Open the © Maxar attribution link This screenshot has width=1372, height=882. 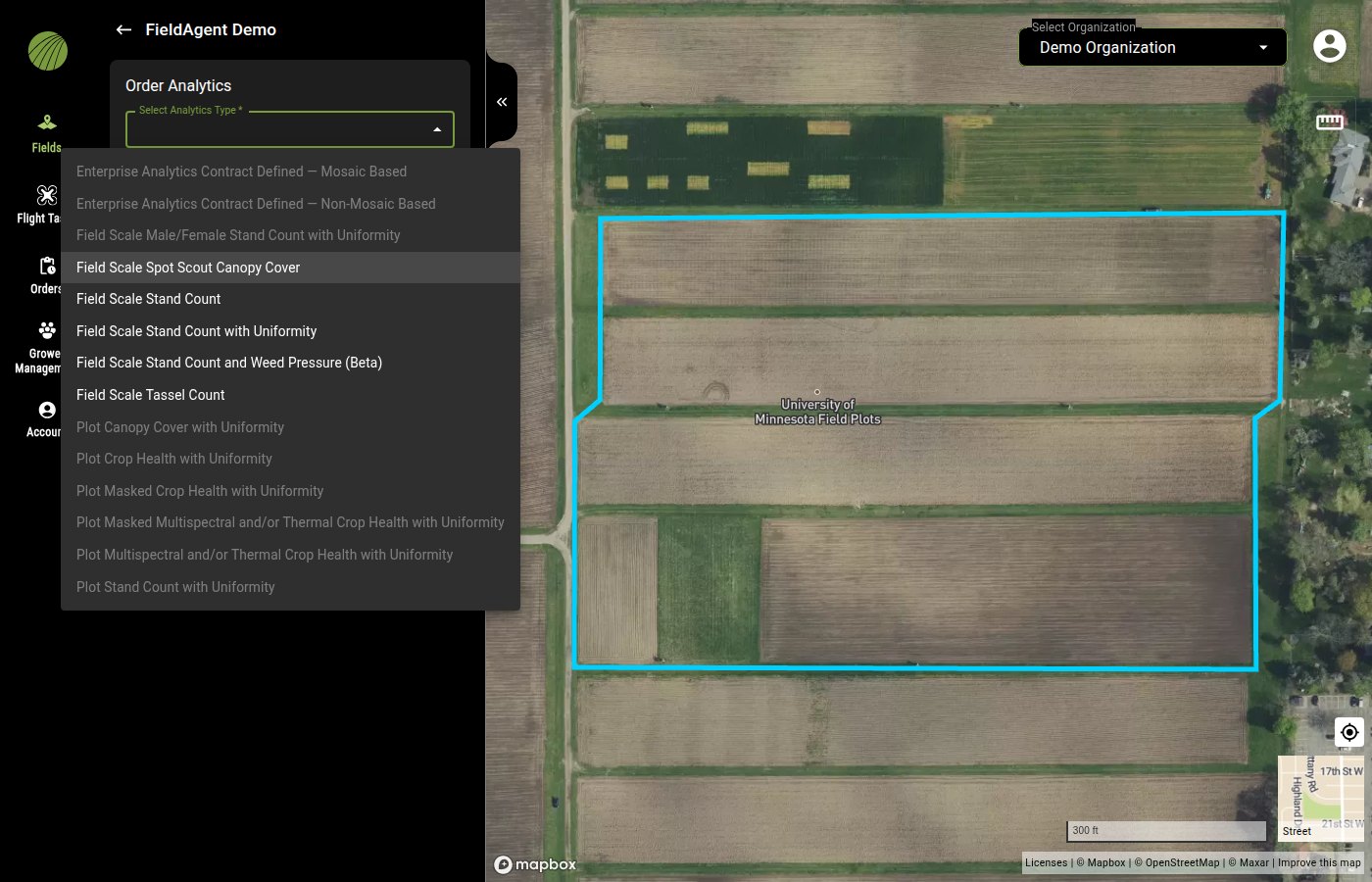(1249, 862)
